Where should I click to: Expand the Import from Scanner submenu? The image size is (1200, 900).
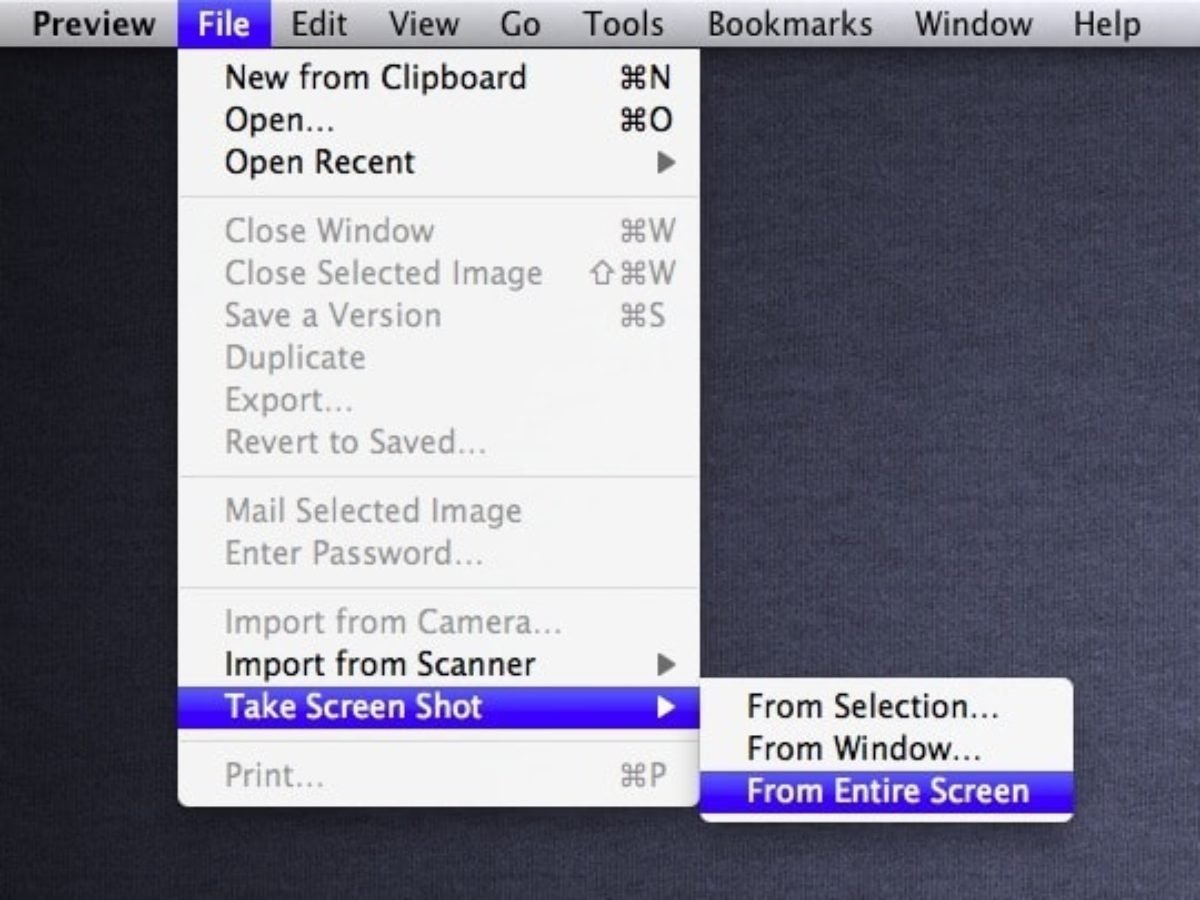tap(438, 664)
